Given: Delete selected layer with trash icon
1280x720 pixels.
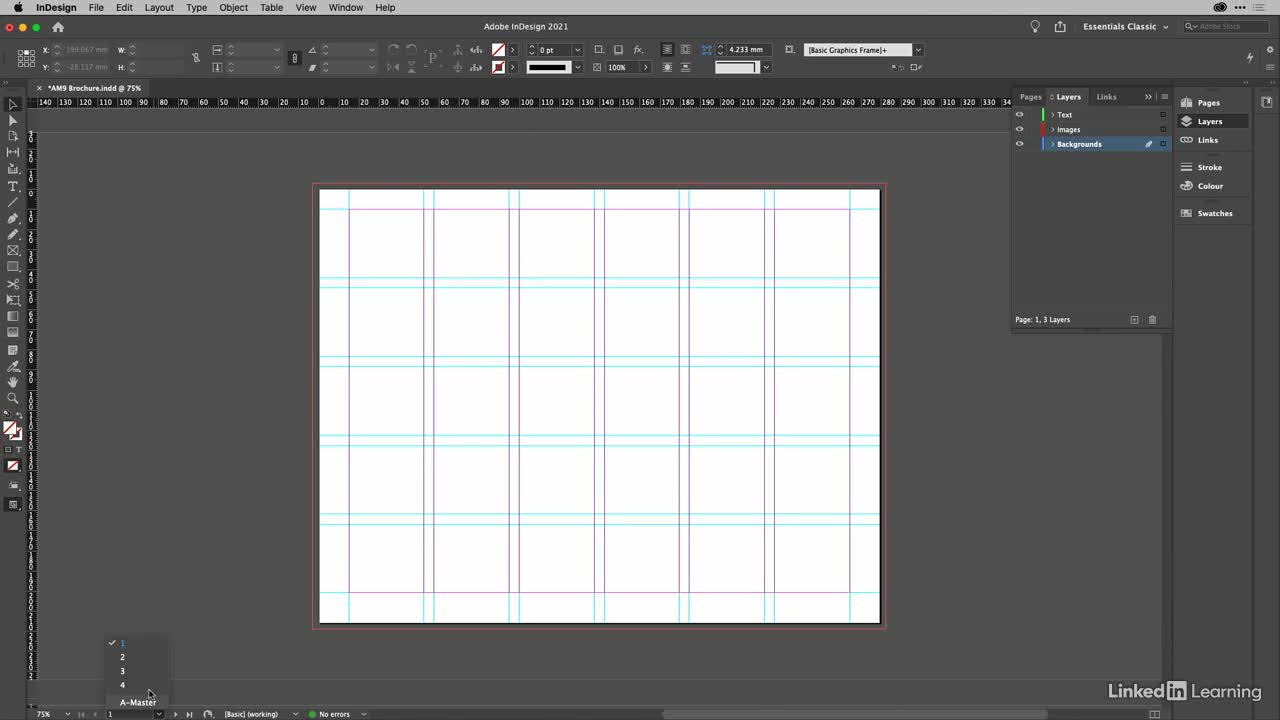Looking at the screenshot, I should click(1152, 320).
